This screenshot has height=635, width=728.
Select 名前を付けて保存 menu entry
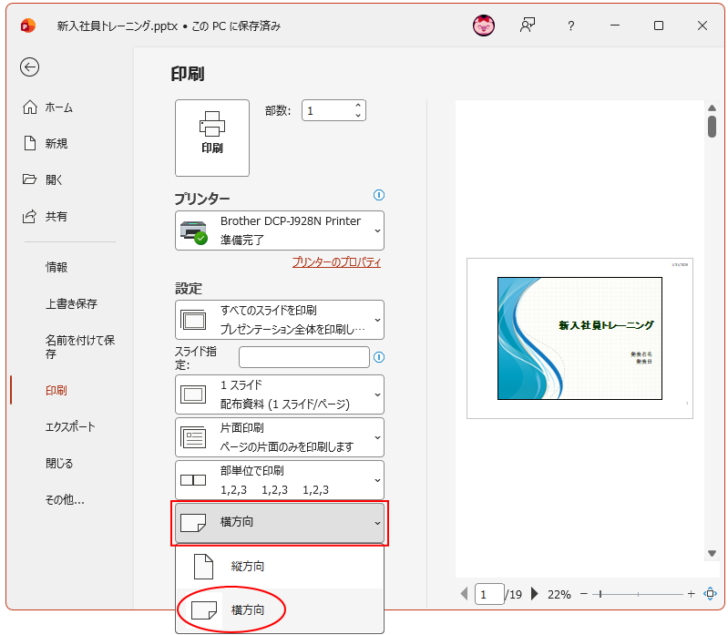click(x=79, y=347)
